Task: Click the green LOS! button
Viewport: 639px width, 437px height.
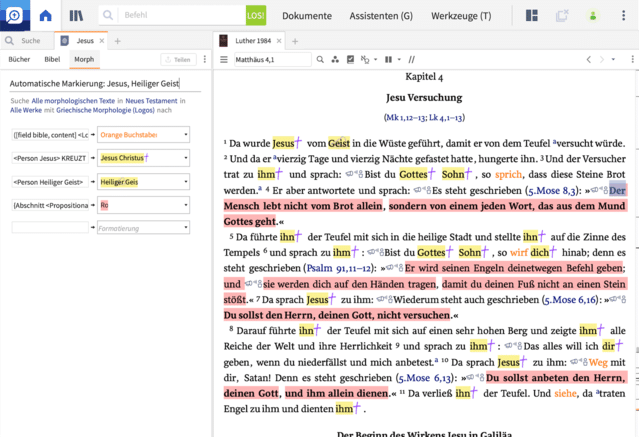Action: tap(256, 15)
